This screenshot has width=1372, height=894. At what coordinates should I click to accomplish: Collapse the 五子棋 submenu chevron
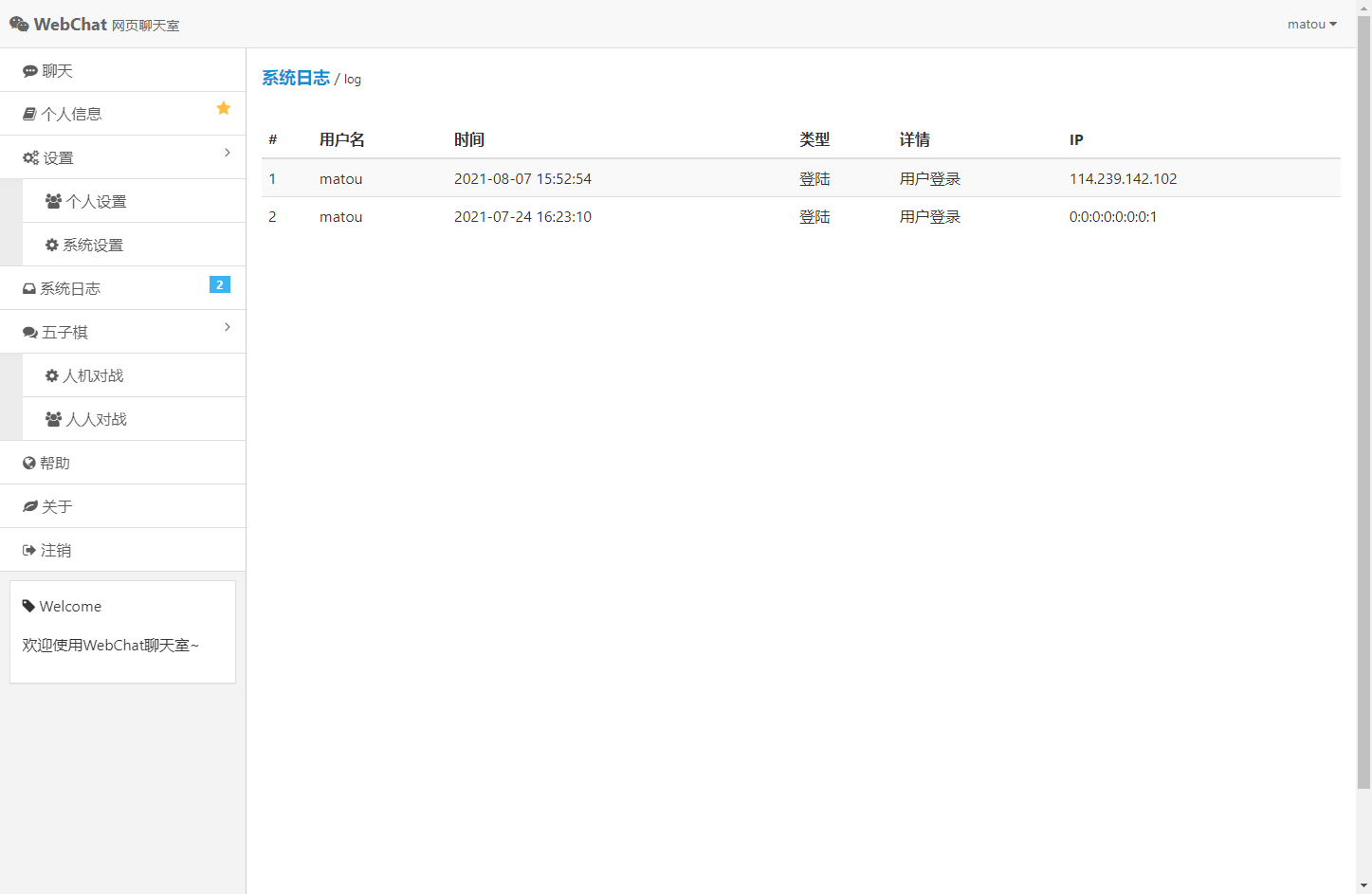pos(227,326)
